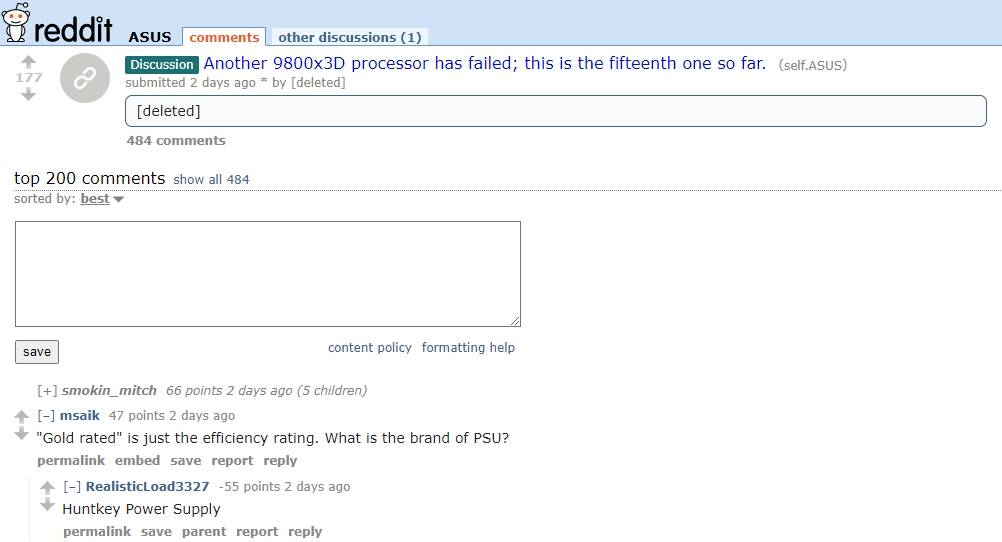Open the other discussions (1) tab
This screenshot has width=1002, height=542.
pos(349,37)
